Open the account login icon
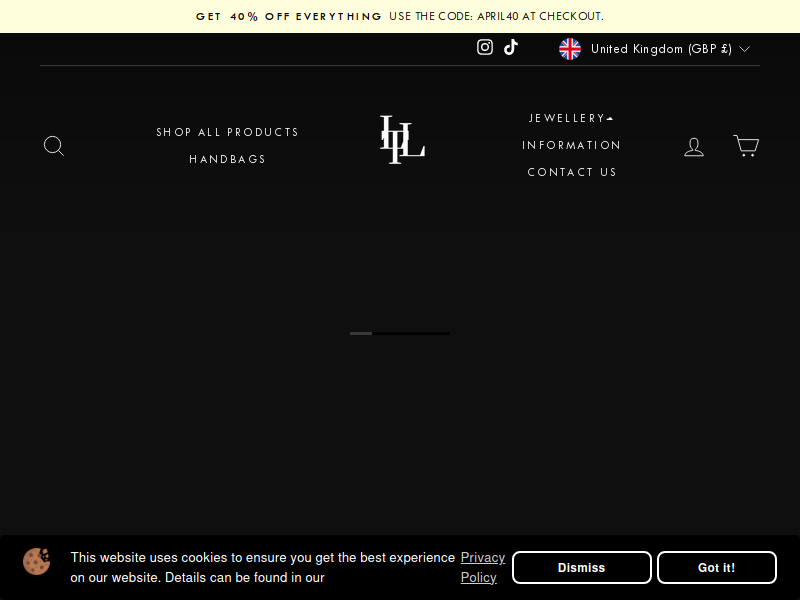800x600 pixels. click(694, 147)
